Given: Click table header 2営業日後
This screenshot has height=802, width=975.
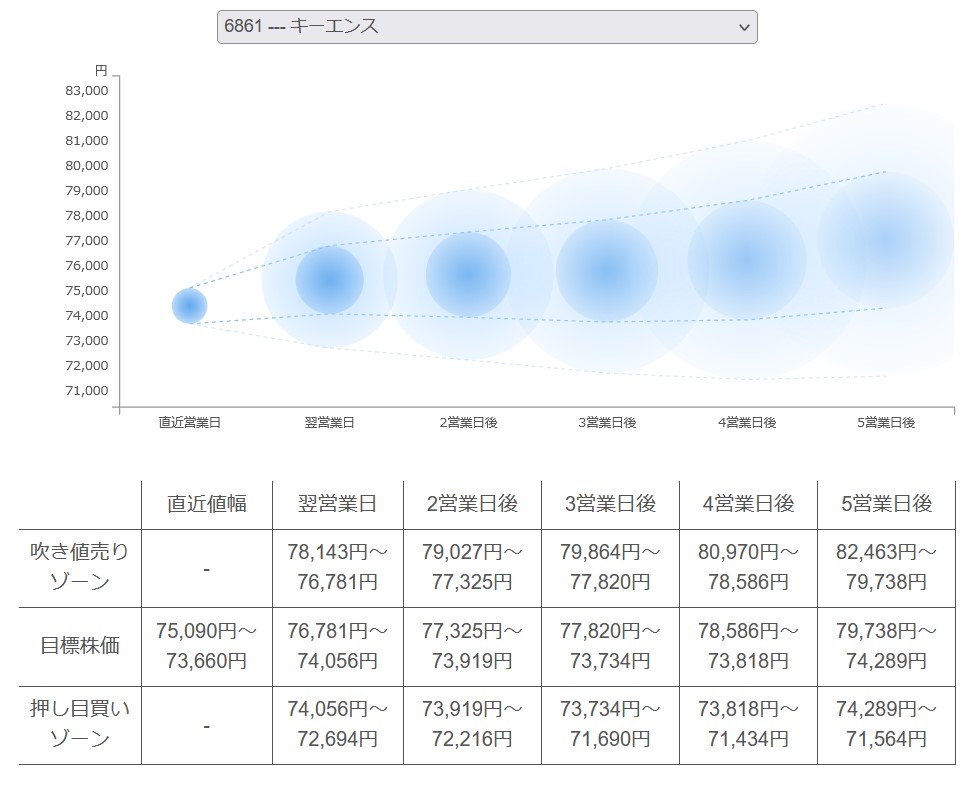Looking at the screenshot, I should point(472,504).
